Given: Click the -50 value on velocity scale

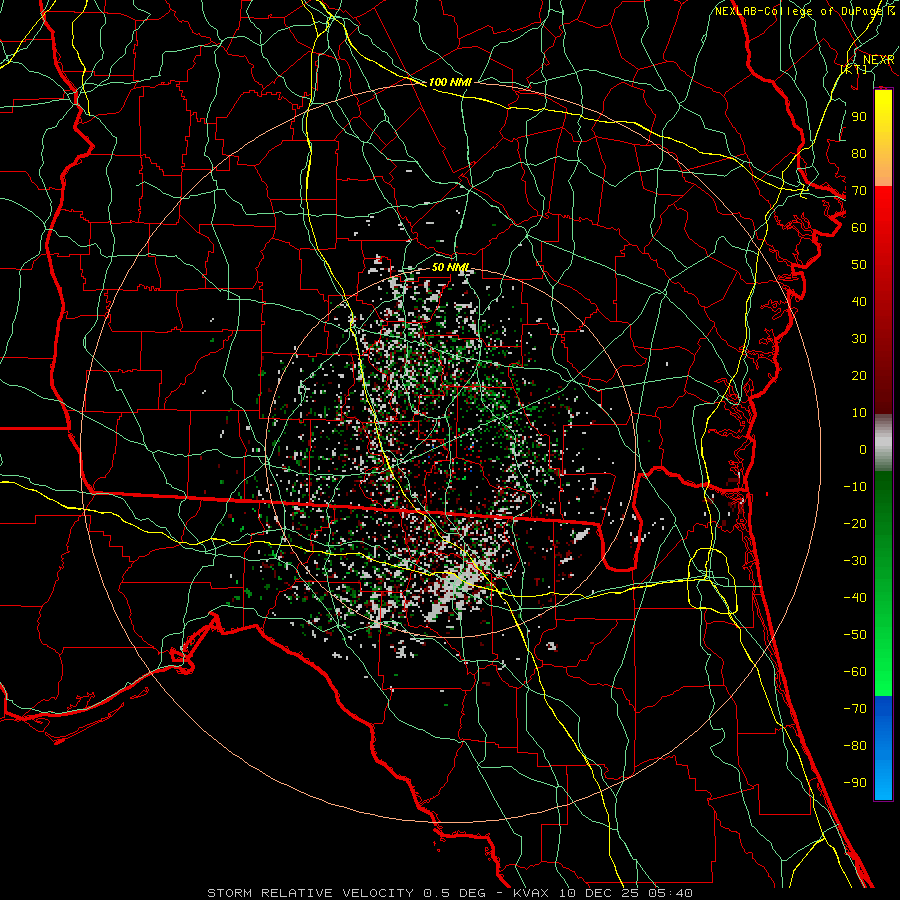Looking at the screenshot, I should pyautogui.click(x=855, y=635).
